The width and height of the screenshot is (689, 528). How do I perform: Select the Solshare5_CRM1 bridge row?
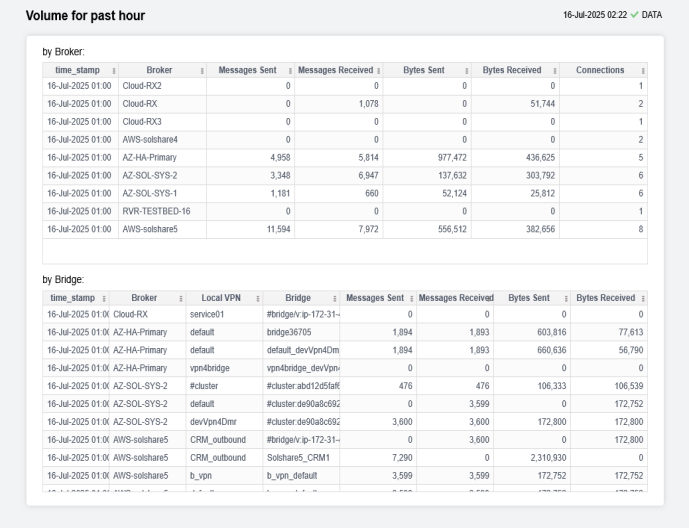pyautogui.click(x=299, y=458)
